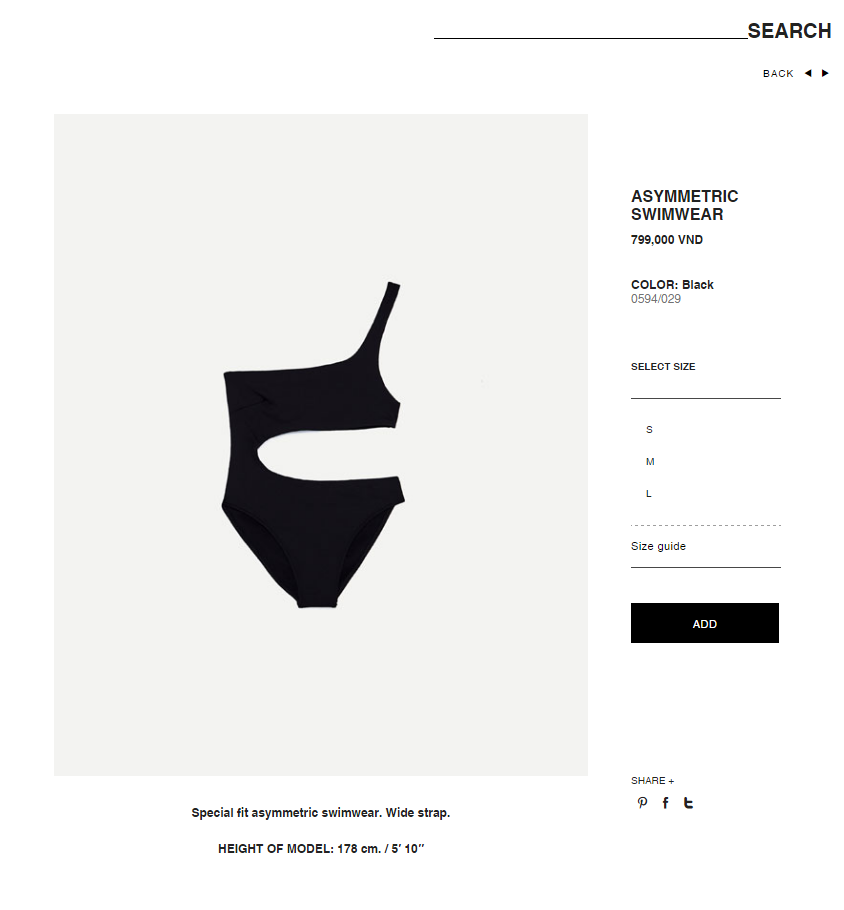Open the Size guide
844x910 pixels.
point(658,546)
